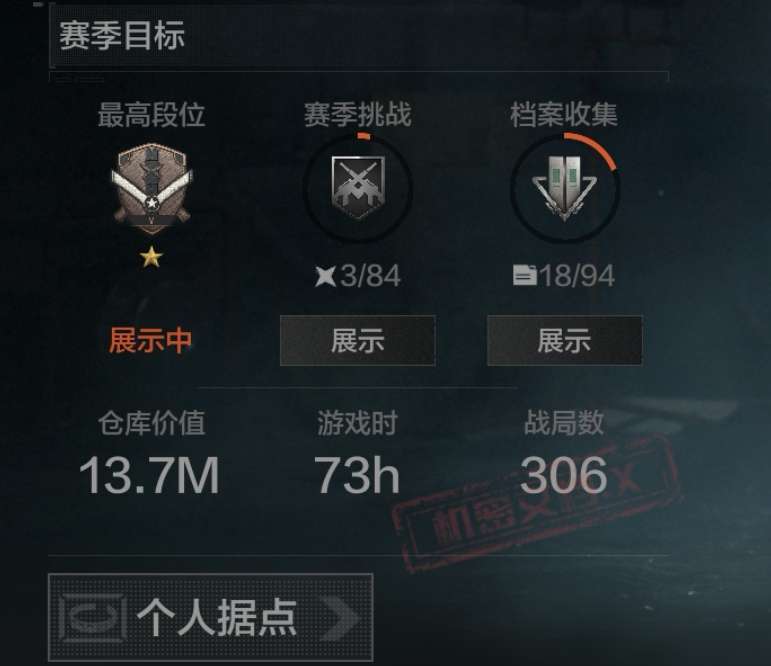This screenshot has width=771, height=666.
Task: Click the highest rank shield badge
Action: click(151, 188)
